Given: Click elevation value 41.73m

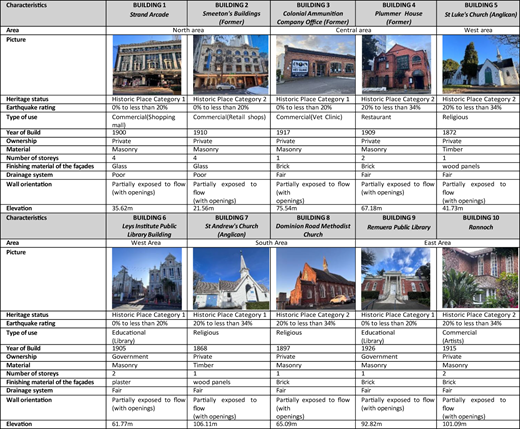Looking at the screenshot, I should pos(453,208).
